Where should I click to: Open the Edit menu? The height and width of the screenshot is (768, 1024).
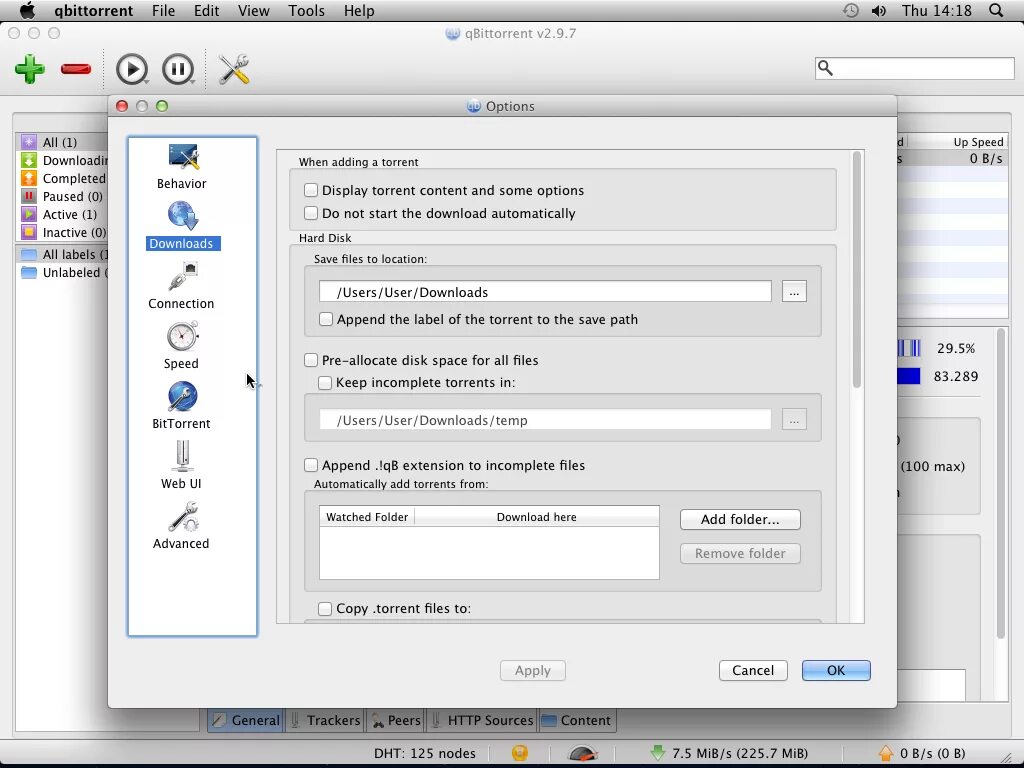(x=206, y=10)
